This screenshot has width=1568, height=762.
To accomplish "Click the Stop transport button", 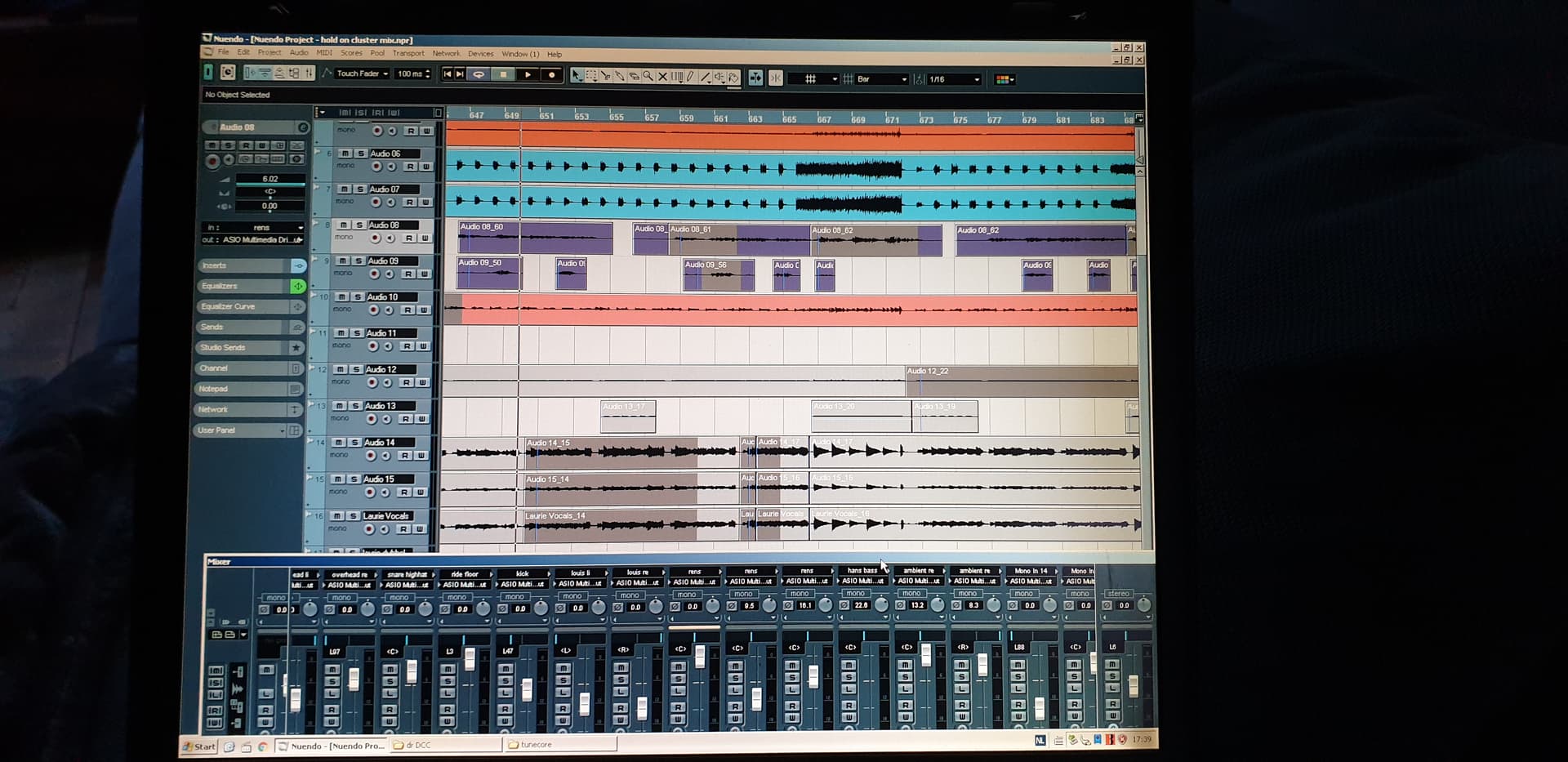I will pos(504,74).
